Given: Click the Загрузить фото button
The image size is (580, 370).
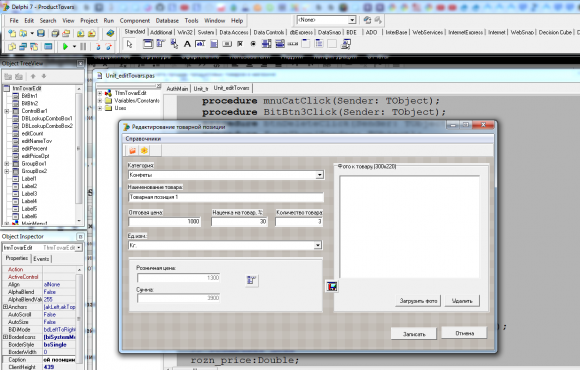Looking at the screenshot, I should click(x=418, y=301).
